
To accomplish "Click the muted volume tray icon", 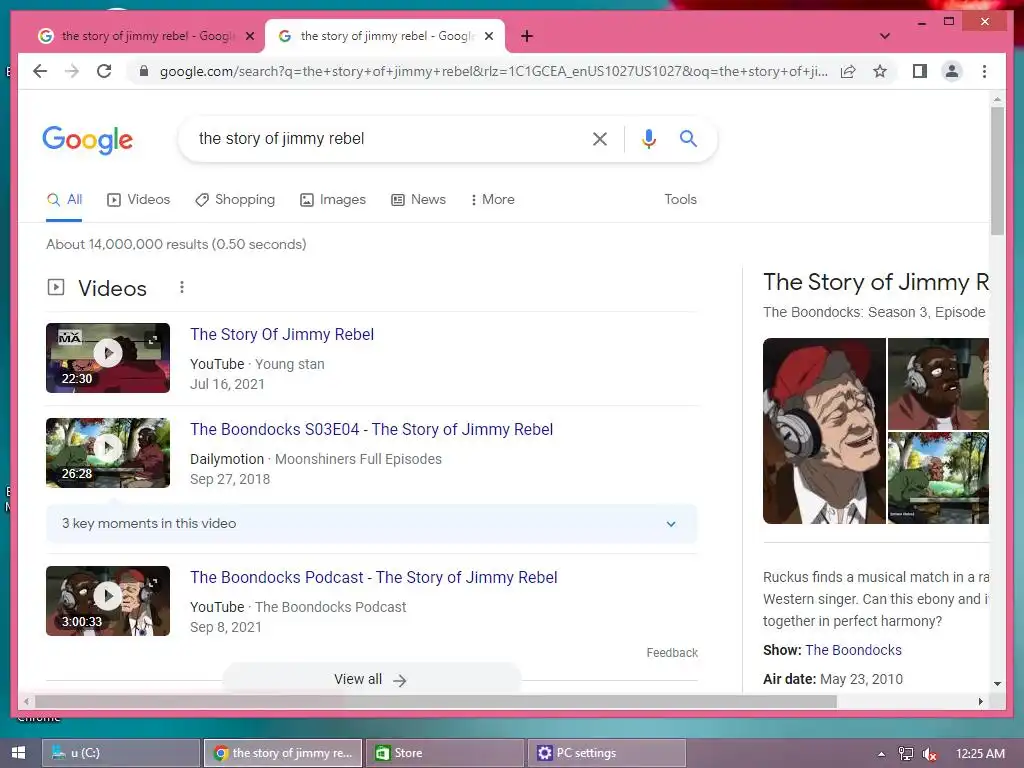I will point(929,754).
